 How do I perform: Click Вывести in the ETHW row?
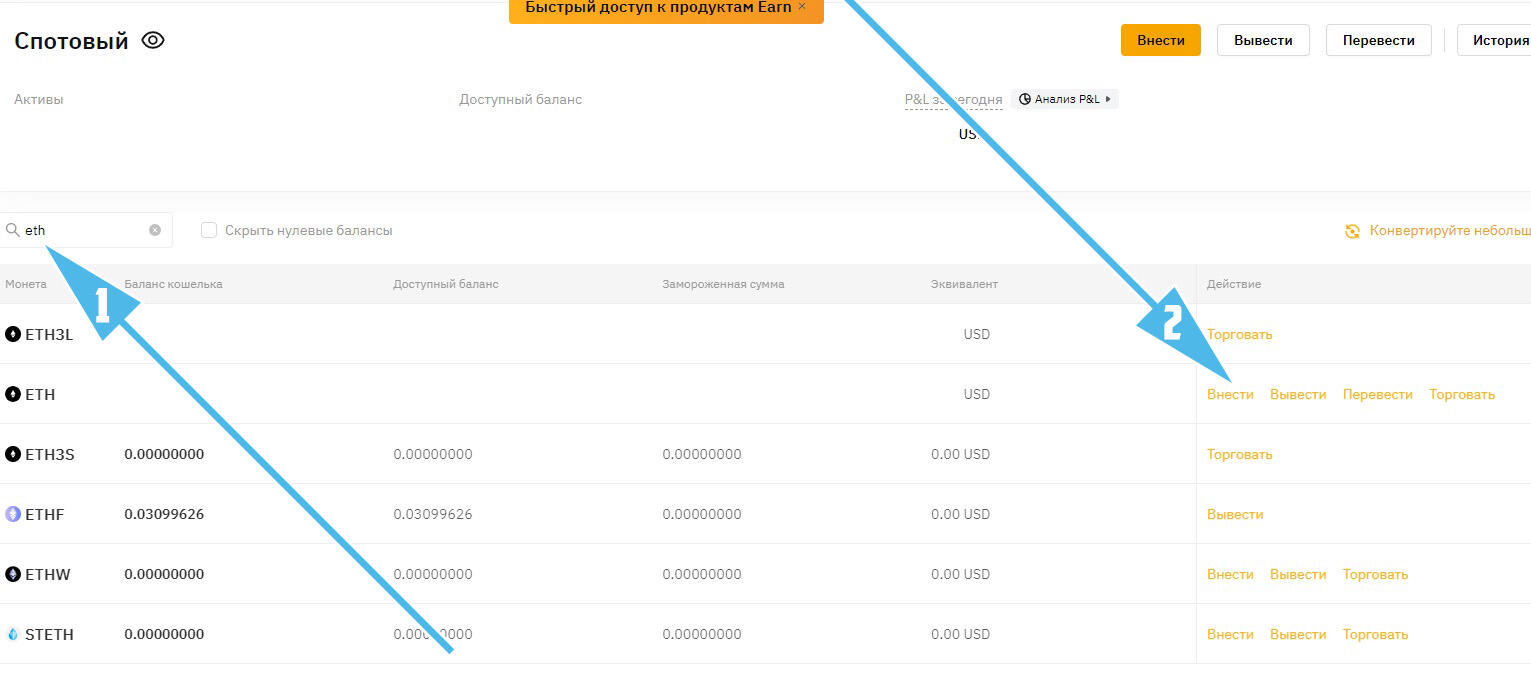1298,574
